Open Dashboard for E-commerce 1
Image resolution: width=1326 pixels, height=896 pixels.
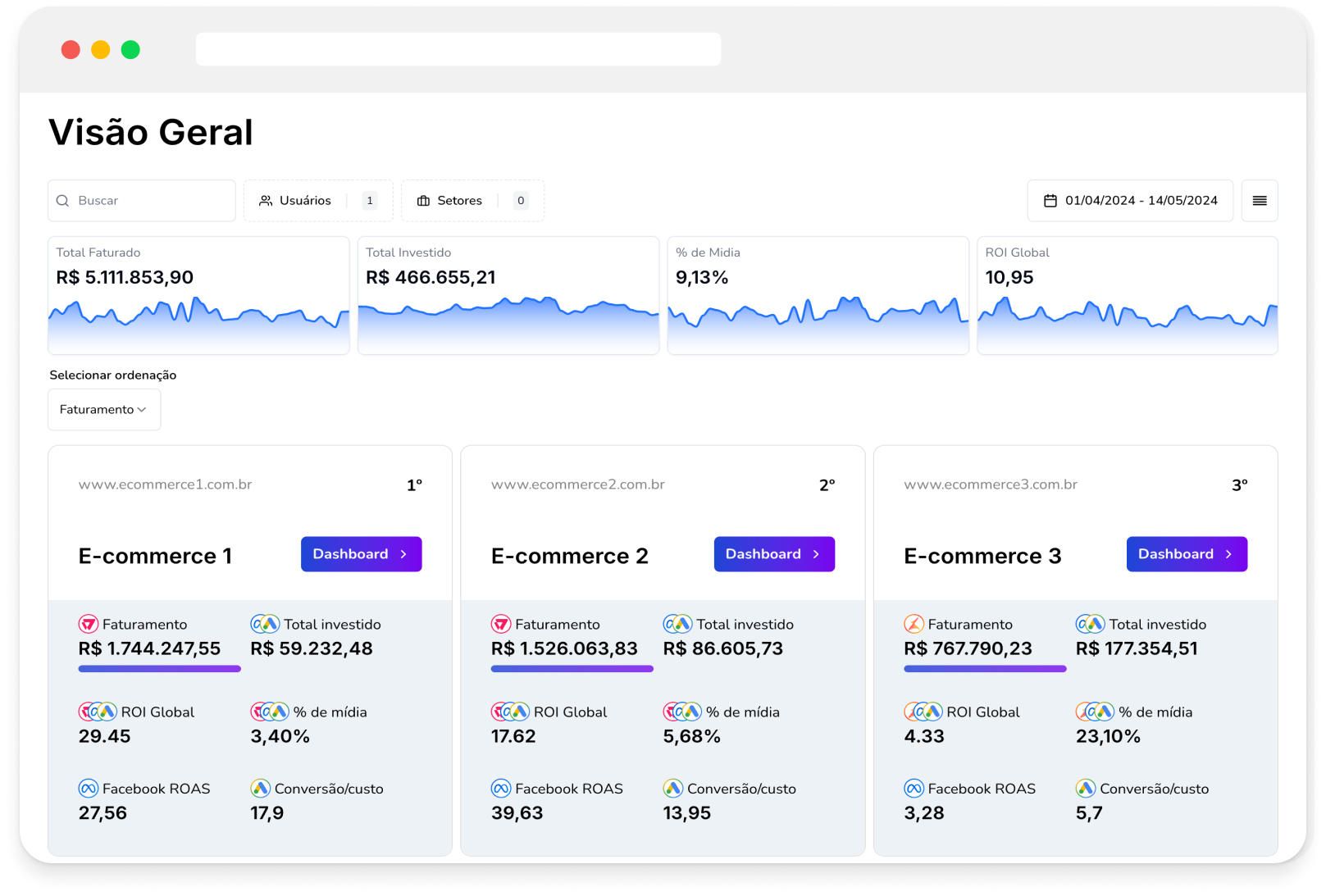coord(362,554)
